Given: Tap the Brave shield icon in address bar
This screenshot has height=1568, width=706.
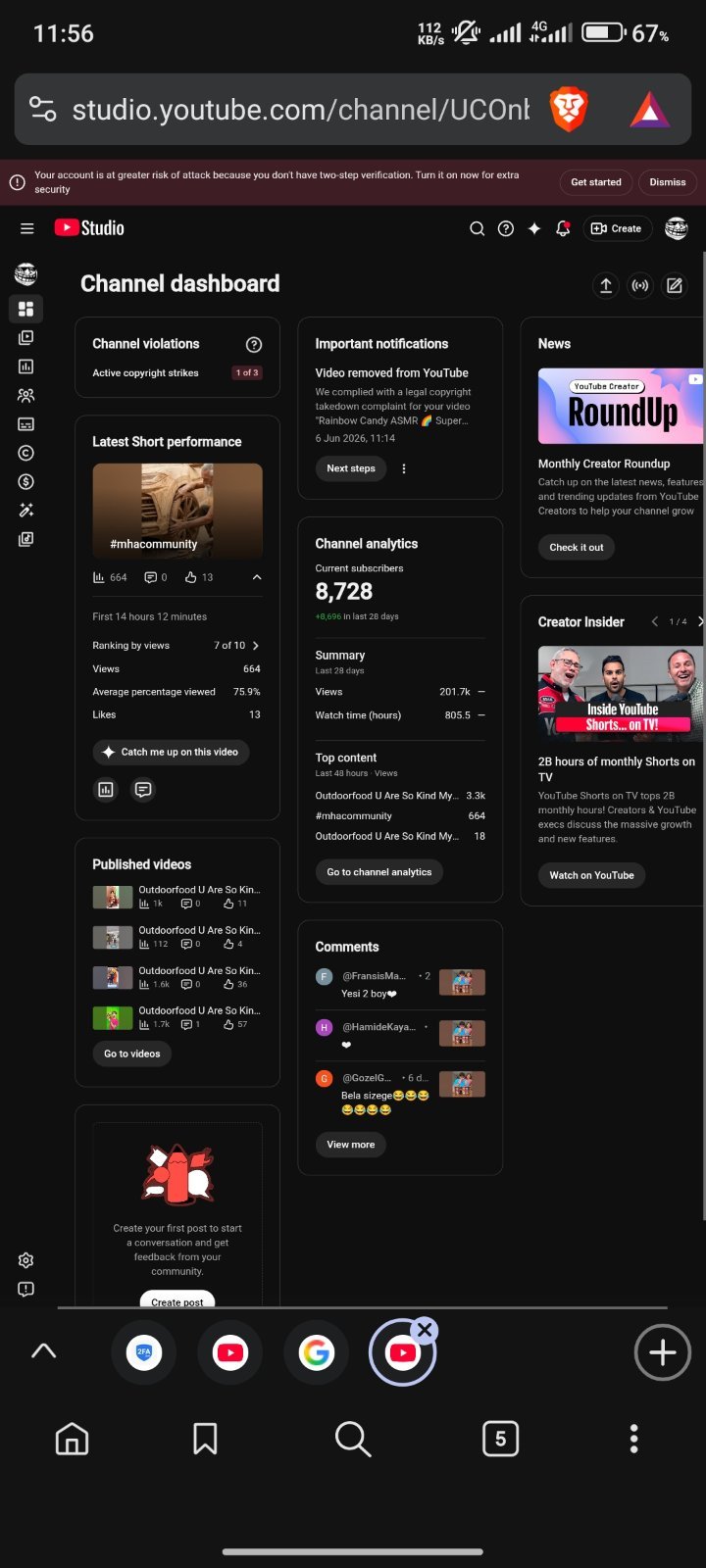Looking at the screenshot, I should (568, 109).
